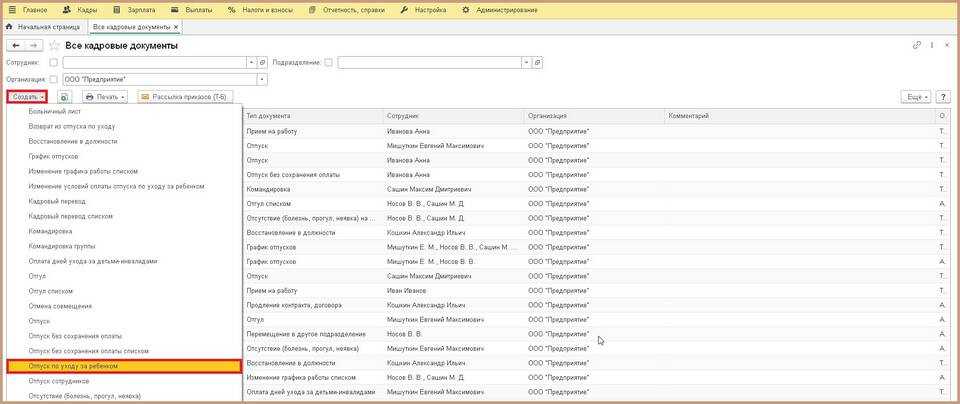960x404 pixels.
Task: Open the Сотрудник field open-item icon
Action: (262, 62)
